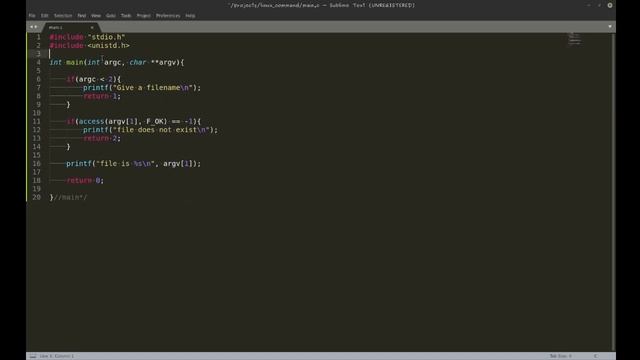
Task: Click "char **argv" parameter on line 4
Action: (x=154, y=62)
